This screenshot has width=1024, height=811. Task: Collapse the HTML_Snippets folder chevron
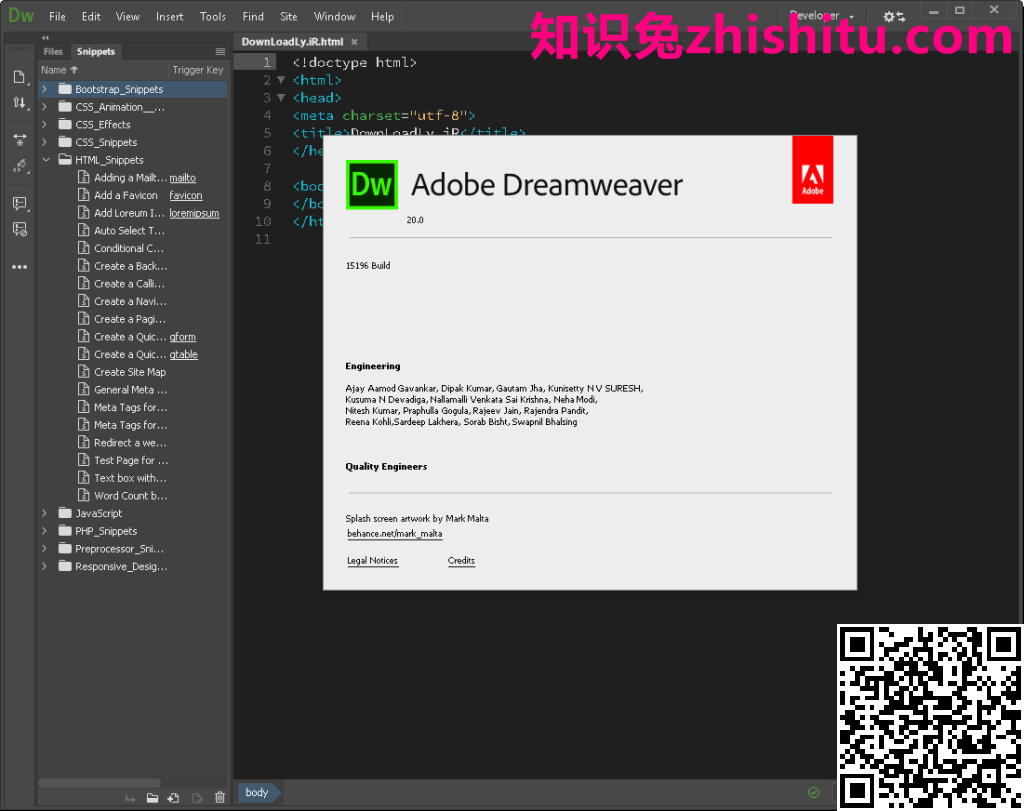[46, 159]
